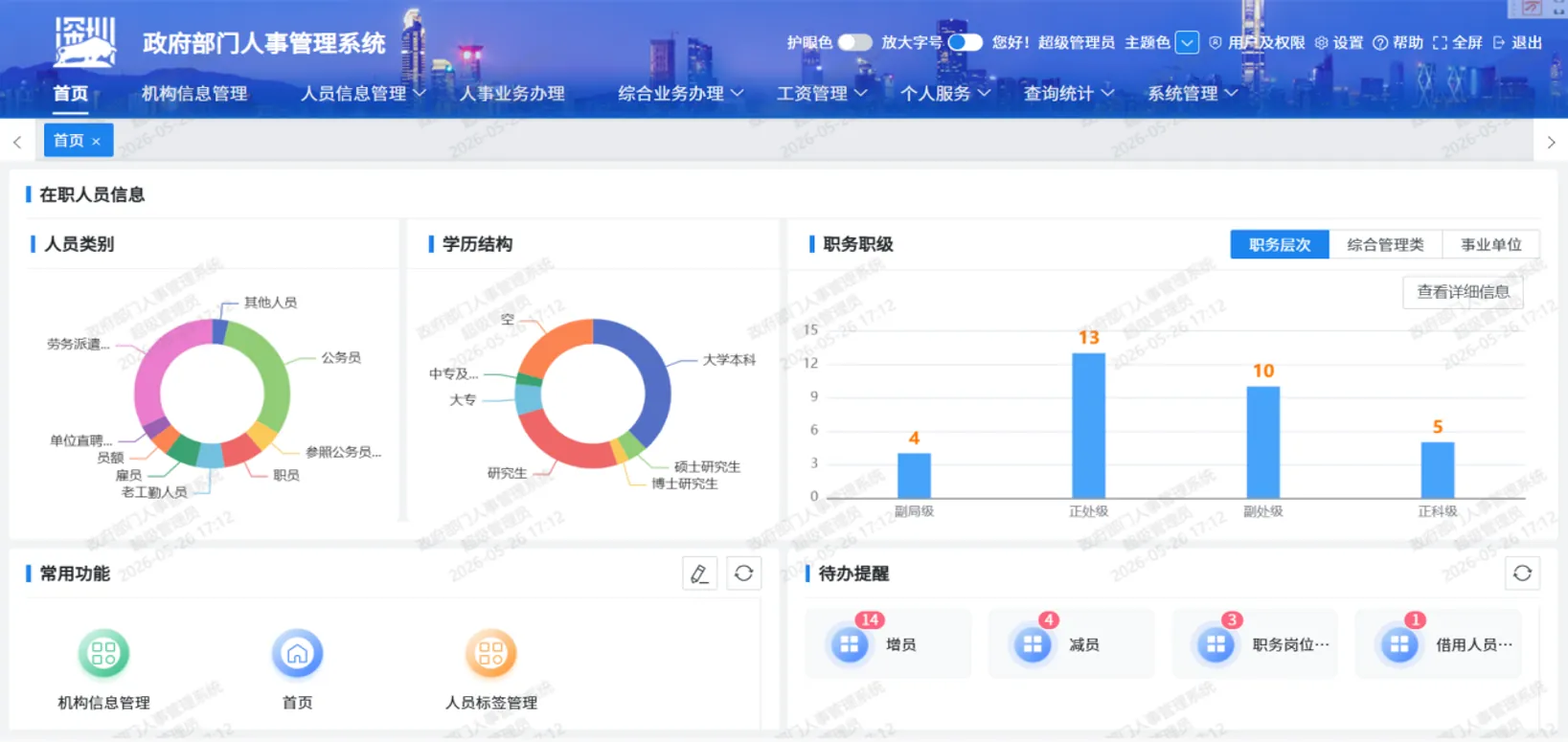
Task: Go to 人事业务办理 menu
Action: coord(512,93)
